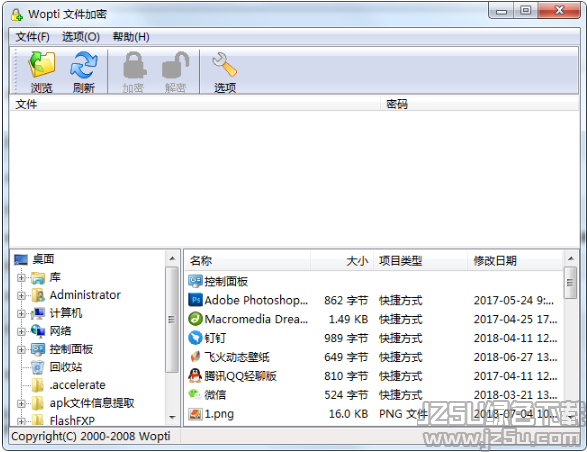Click the 862 字节 size cell

pos(346,300)
